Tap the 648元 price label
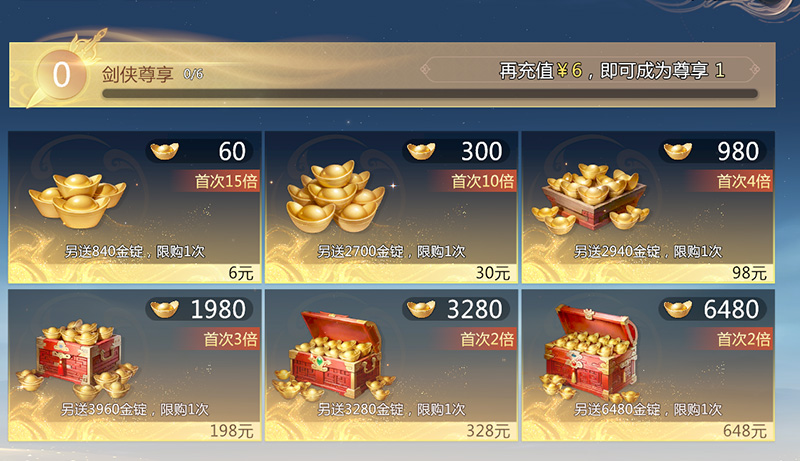The height and width of the screenshot is (461, 800). (x=745, y=431)
